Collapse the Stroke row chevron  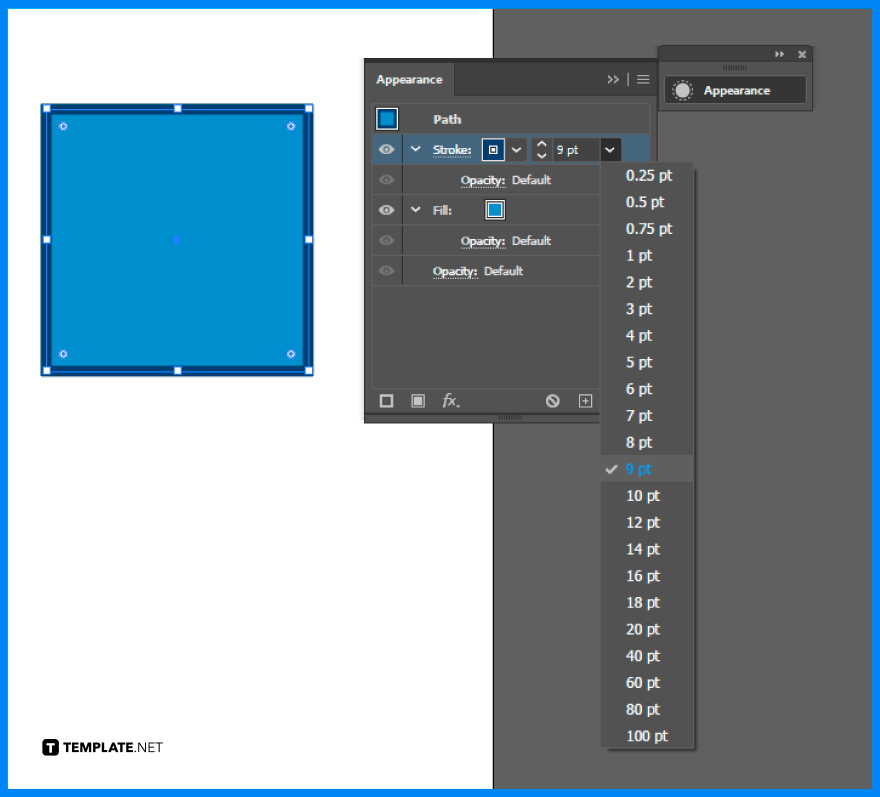(415, 149)
